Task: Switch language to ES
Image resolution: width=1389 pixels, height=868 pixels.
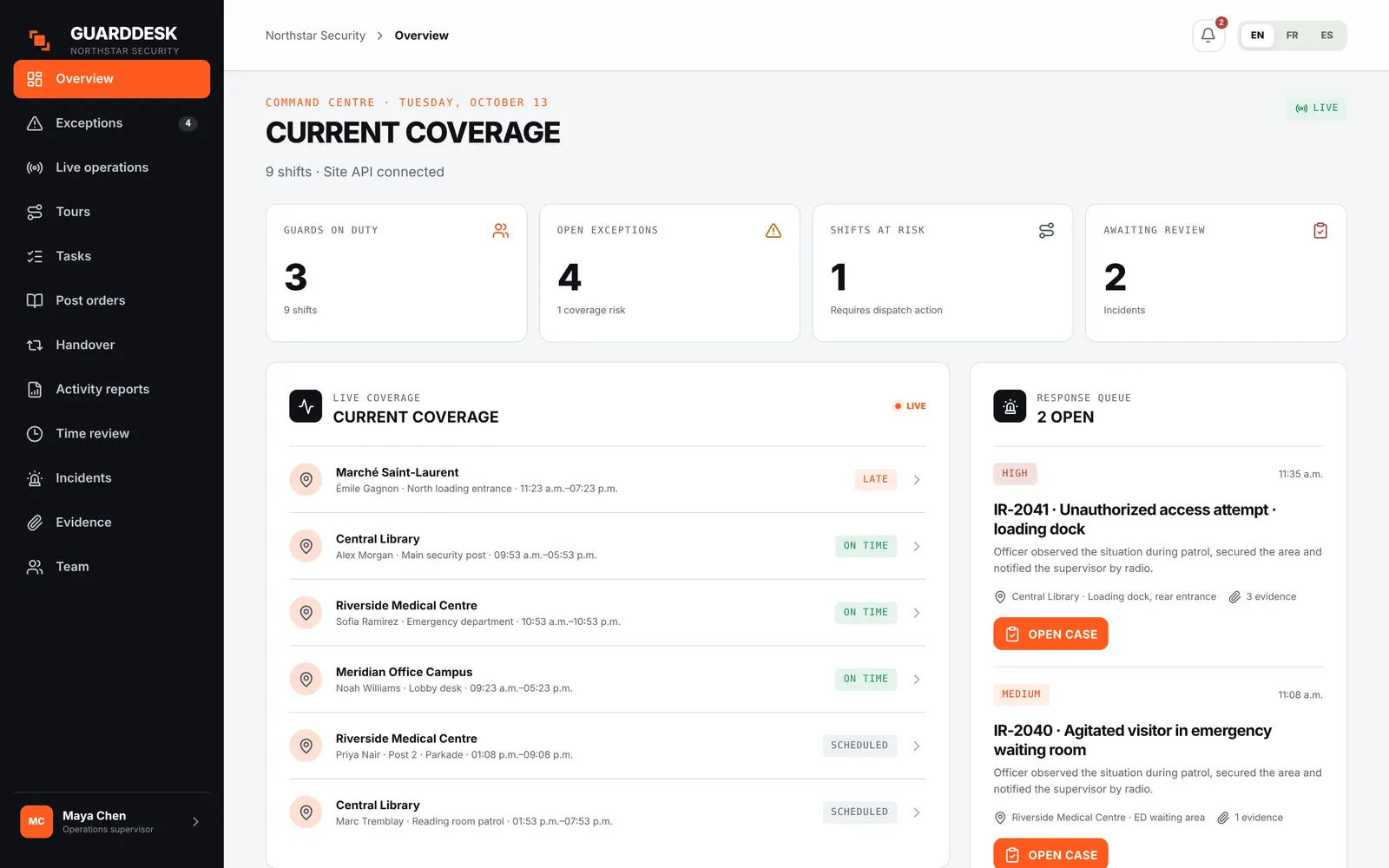Action: 1326,36
